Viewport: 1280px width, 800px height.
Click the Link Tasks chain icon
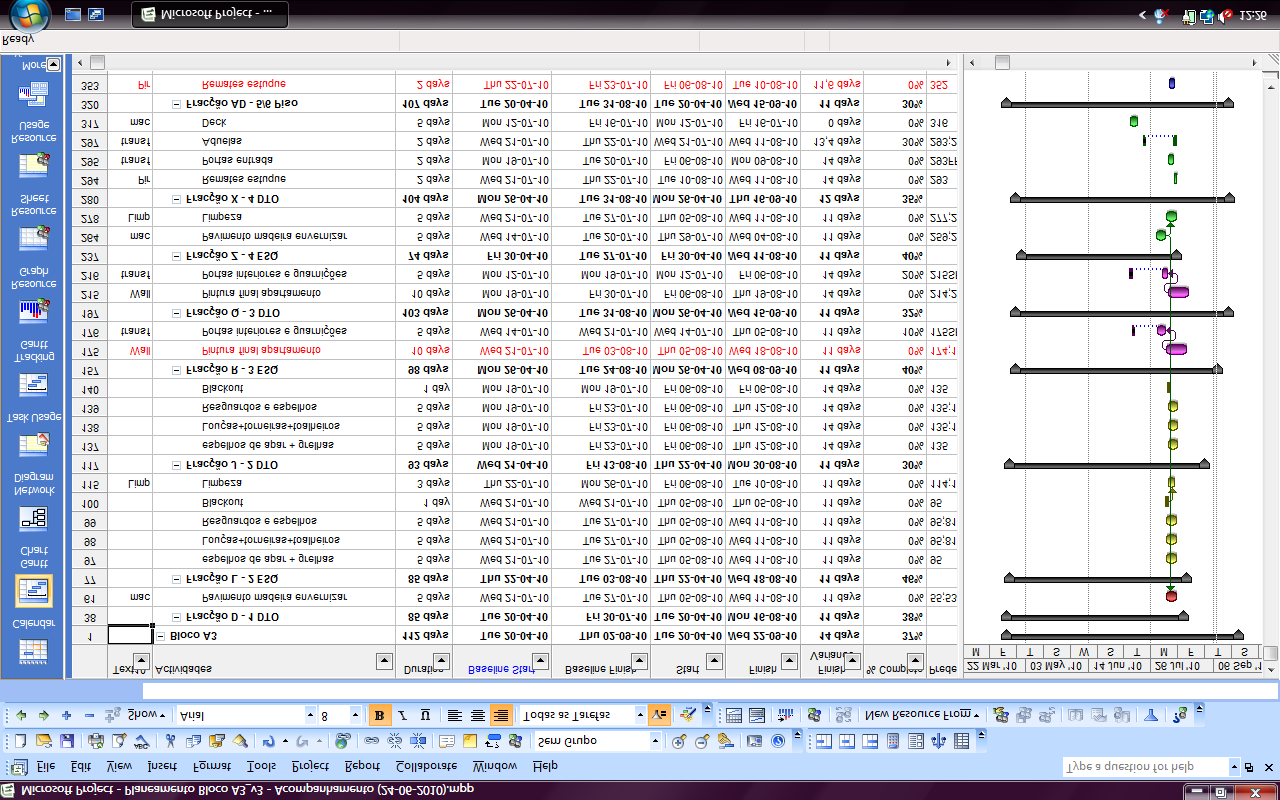point(371,741)
